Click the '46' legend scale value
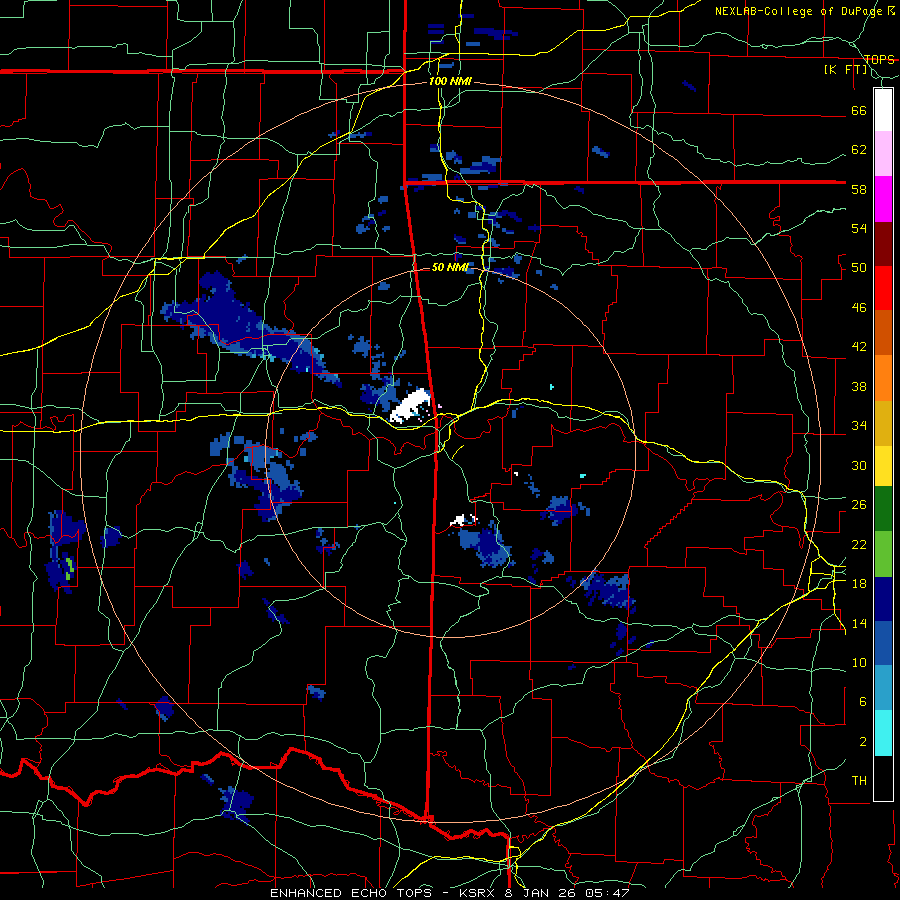The image size is (900, 900). 859,307
